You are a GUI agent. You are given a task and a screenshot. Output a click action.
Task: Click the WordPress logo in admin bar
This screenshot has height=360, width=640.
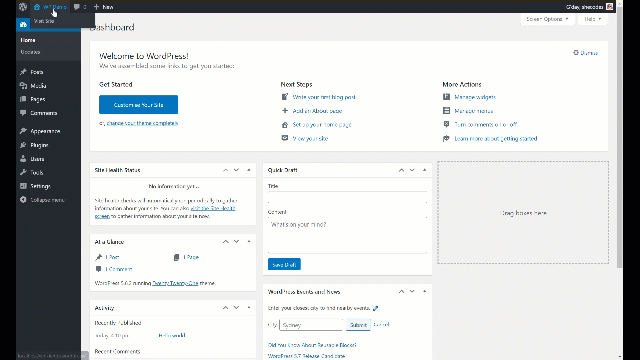23,7
